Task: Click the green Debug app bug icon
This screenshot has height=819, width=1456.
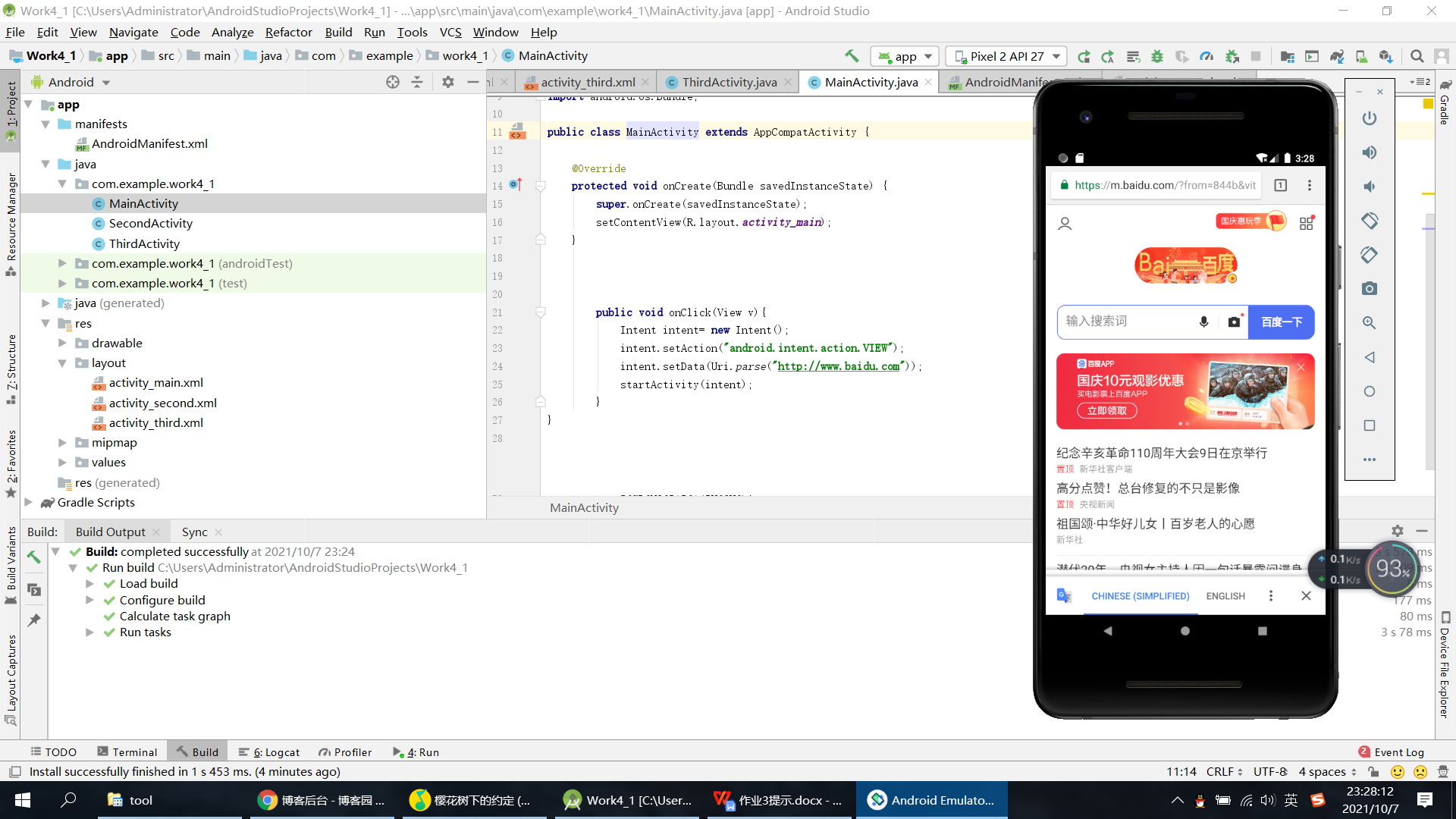Action: coord(1157,56)
